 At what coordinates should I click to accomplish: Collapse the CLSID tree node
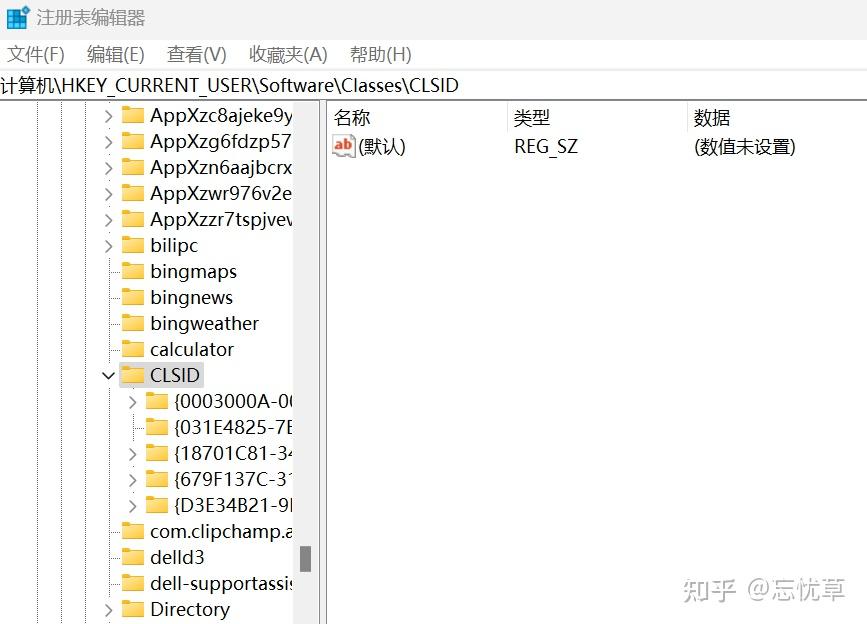pyautogui.click(x=108, y=375)
